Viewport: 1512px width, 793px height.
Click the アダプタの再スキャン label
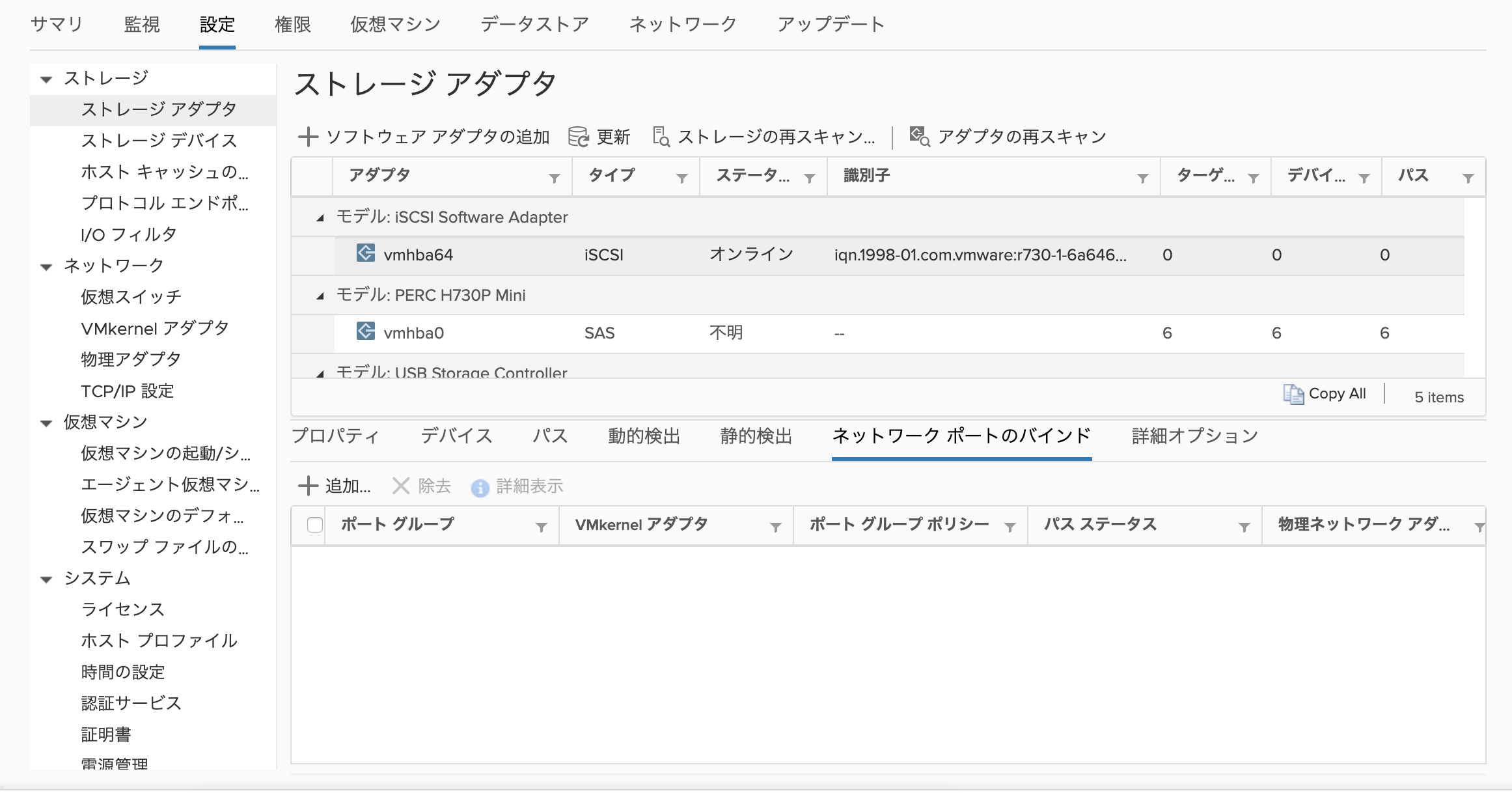1022,137
